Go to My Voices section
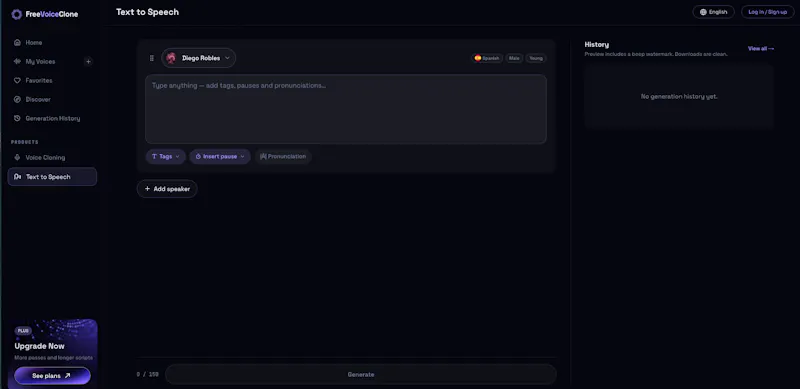This screenshot has width=800, height=389. tap(40, 61)
